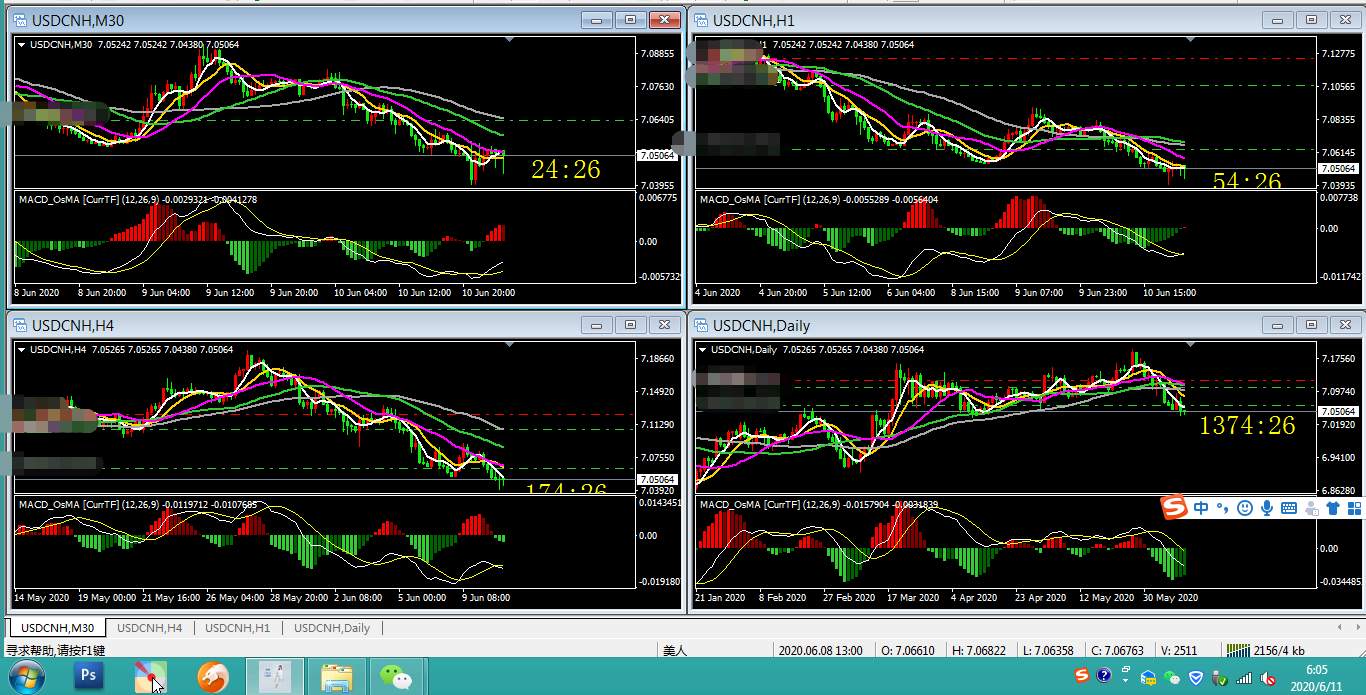Open the orange fox browser on taskbar
The image size is (1366, 695).
(x=213, y=677)
